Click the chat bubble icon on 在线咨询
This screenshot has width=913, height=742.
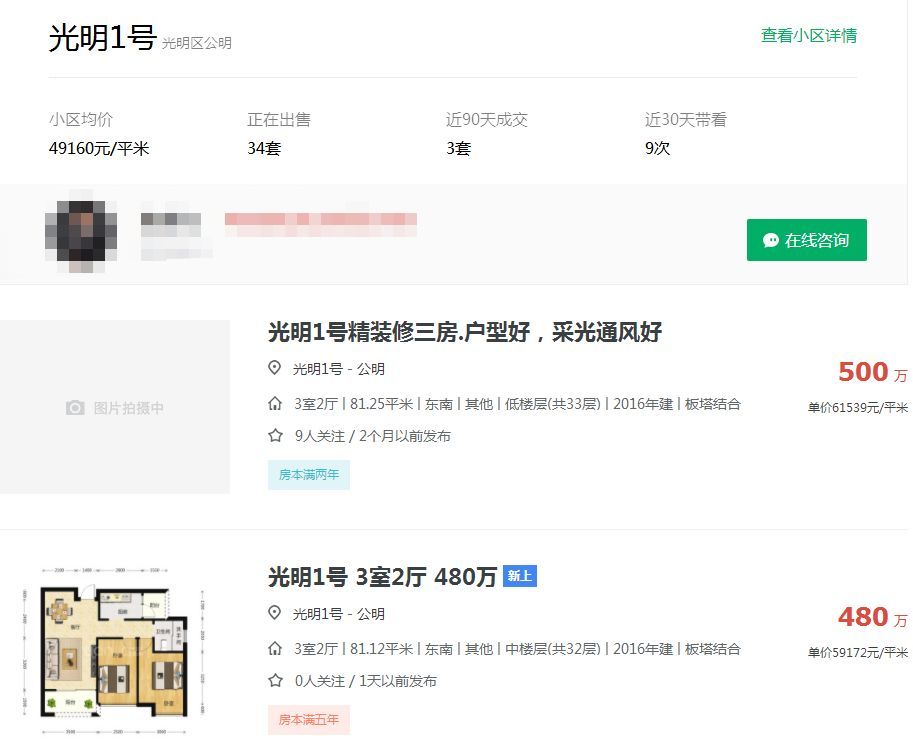pos(771,240)
